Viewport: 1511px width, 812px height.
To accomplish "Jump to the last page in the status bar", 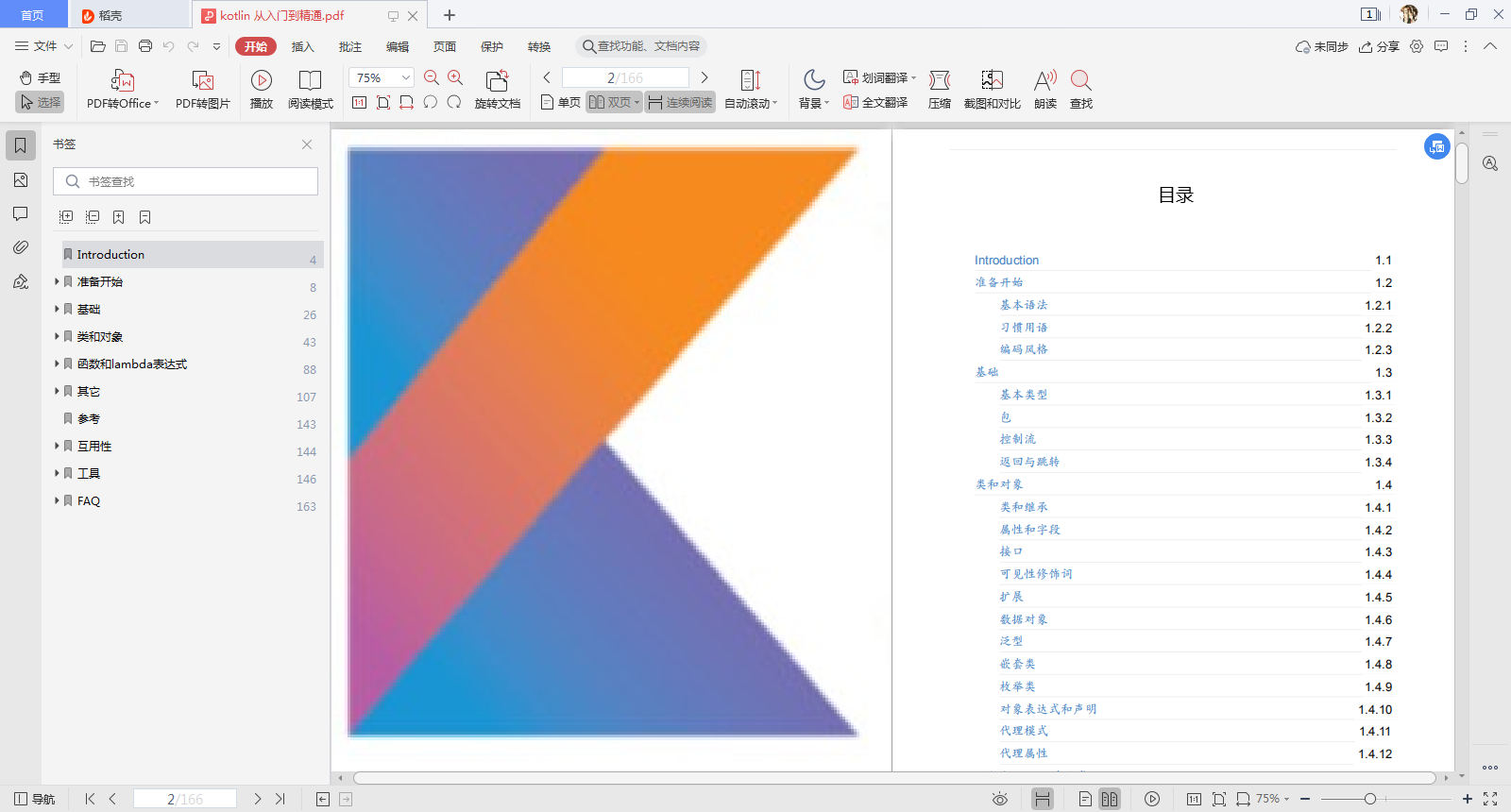I will (x=280, y=799).
